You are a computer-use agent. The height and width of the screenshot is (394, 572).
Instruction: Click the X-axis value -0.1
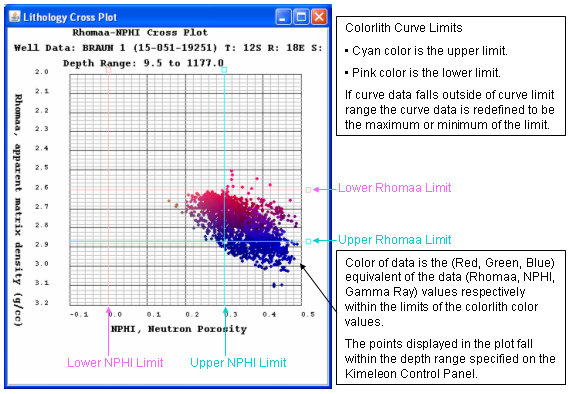79,314
